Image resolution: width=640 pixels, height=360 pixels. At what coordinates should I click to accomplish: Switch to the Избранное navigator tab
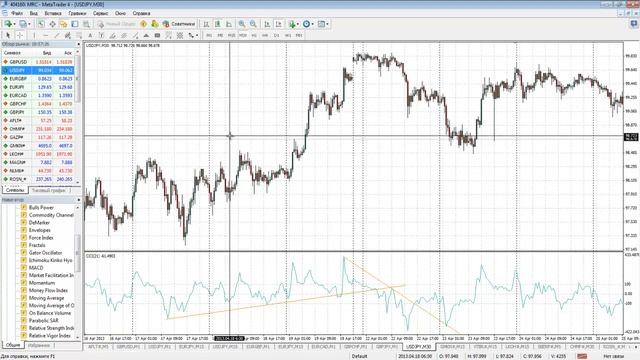pyautogui.click(x=39, y=345)
